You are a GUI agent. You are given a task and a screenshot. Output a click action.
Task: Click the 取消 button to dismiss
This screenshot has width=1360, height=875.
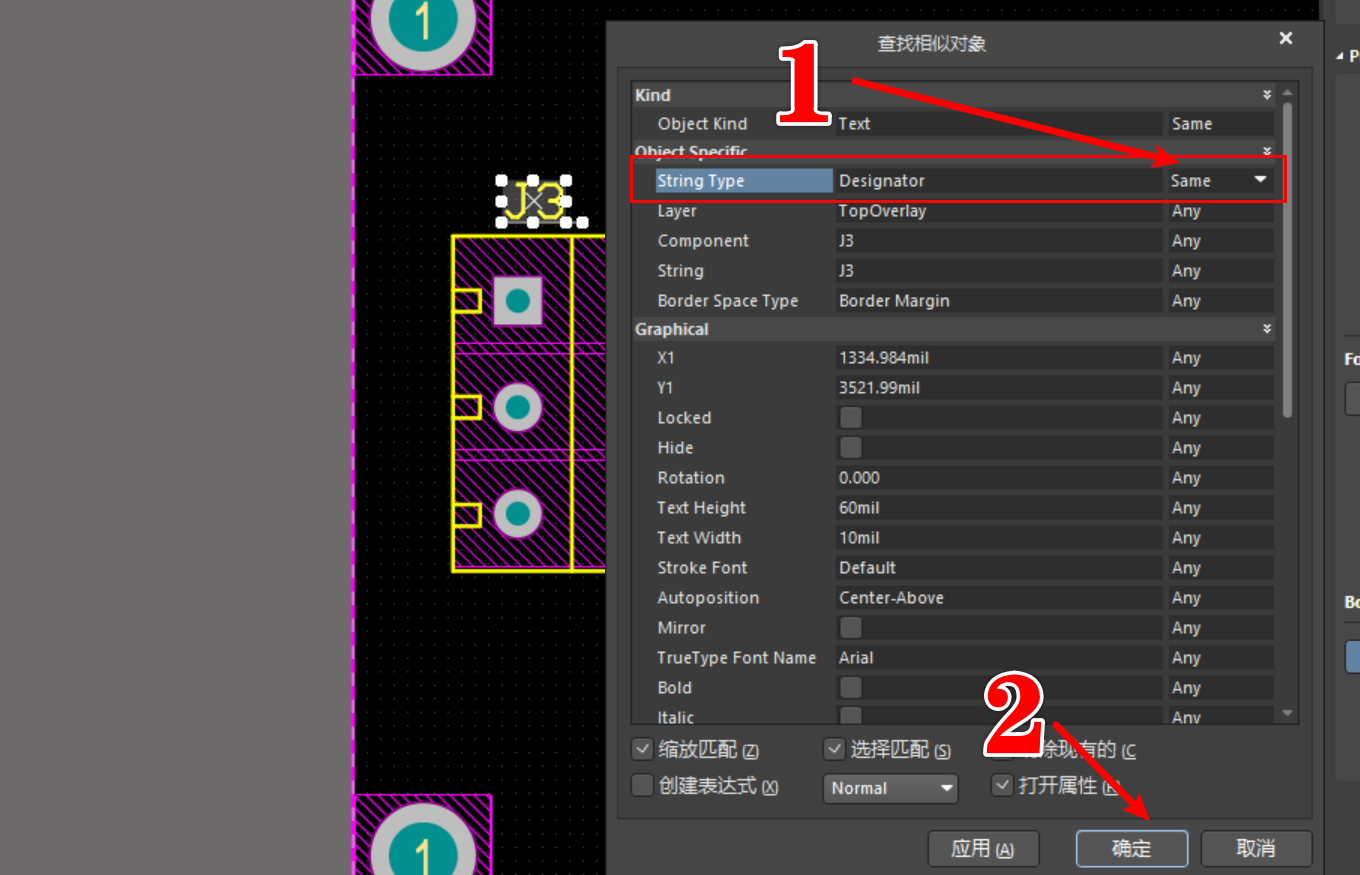(x=1257, y=847)
